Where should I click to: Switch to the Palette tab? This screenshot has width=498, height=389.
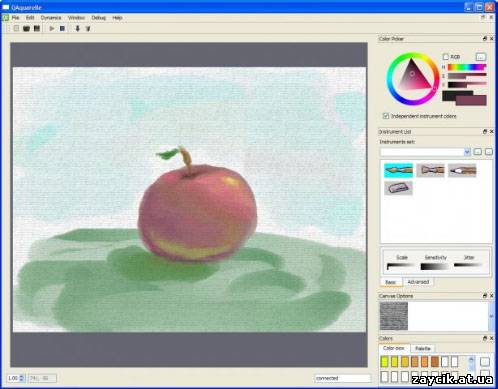click(423, 348)
